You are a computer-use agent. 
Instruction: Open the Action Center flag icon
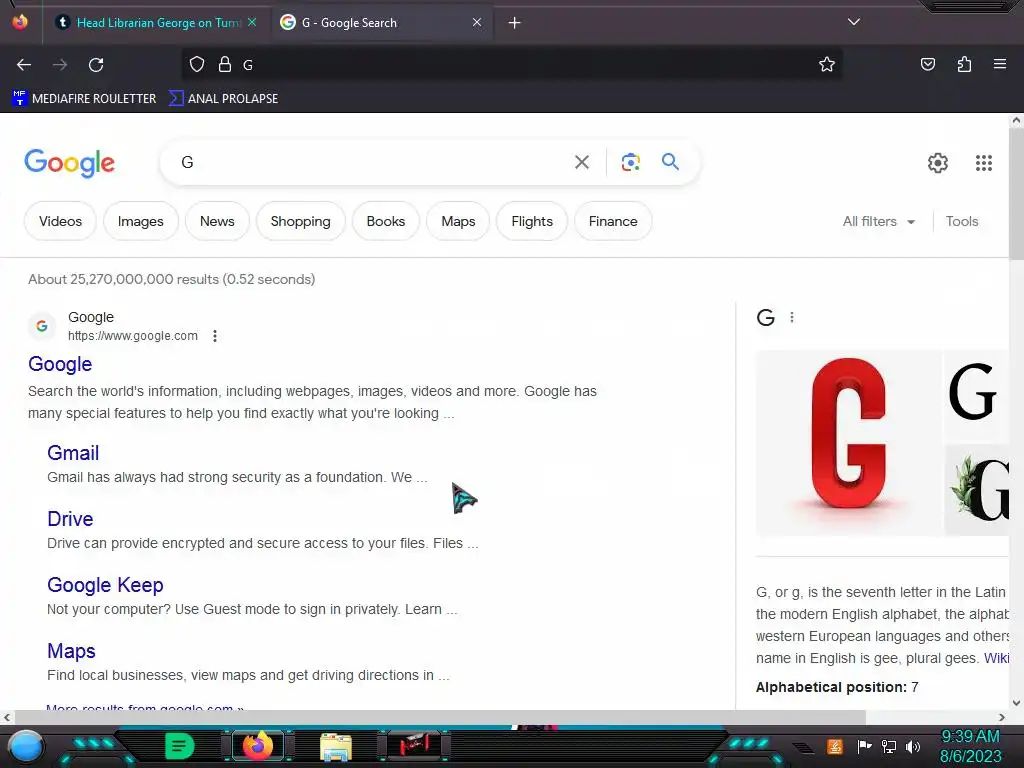pyautogui.click(x=864, y=746)
